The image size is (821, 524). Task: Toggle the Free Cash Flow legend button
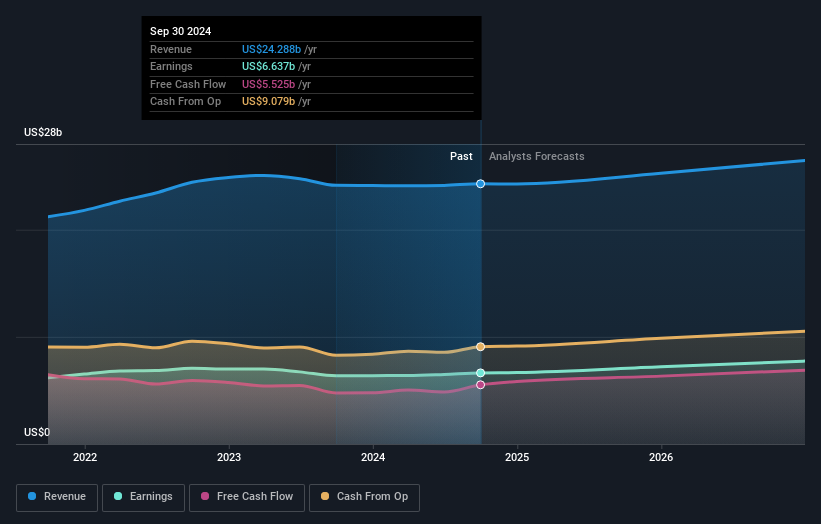[247, 497]
